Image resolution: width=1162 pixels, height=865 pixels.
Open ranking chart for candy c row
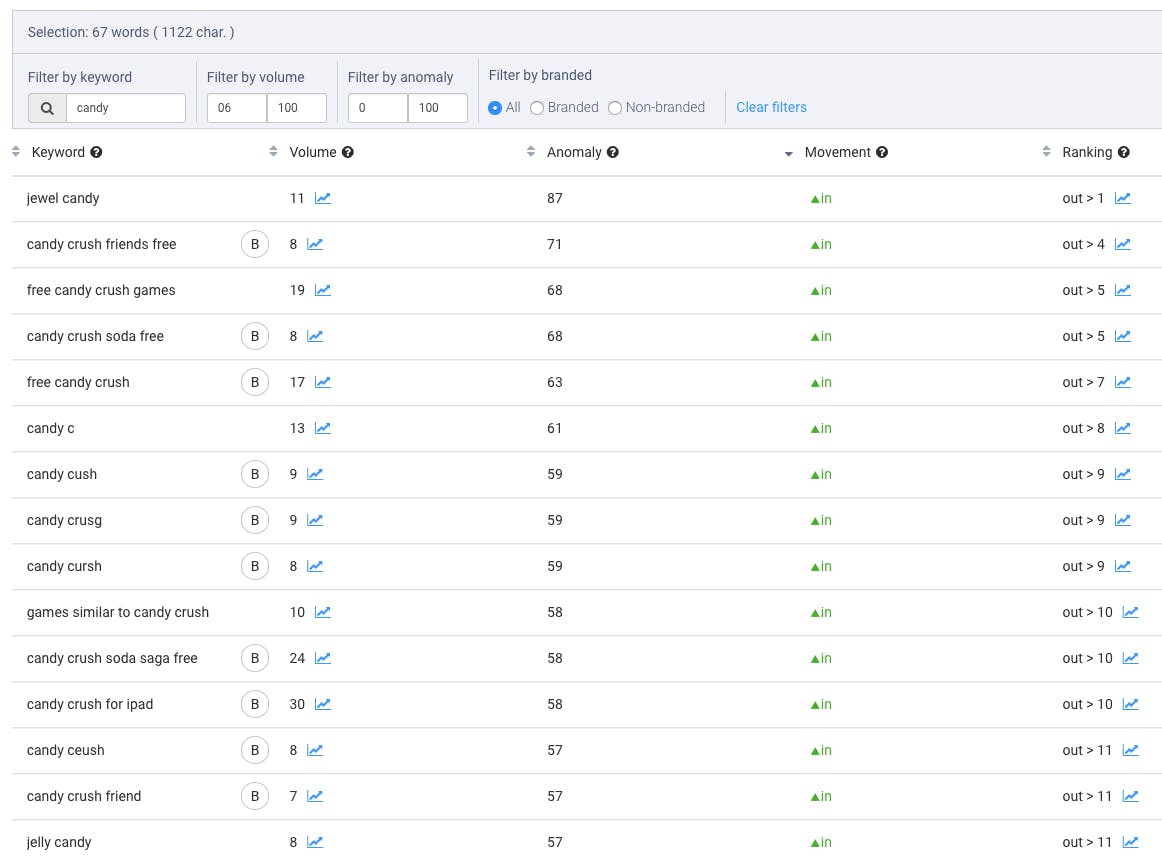pyautogui.click(x=1123, y=428)
